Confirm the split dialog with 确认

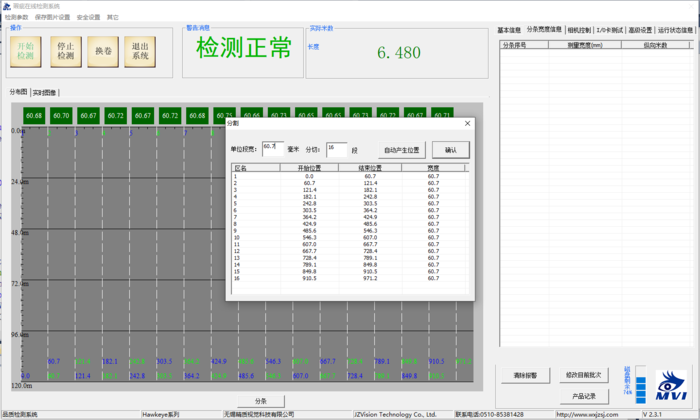click(x=450, y=149)
